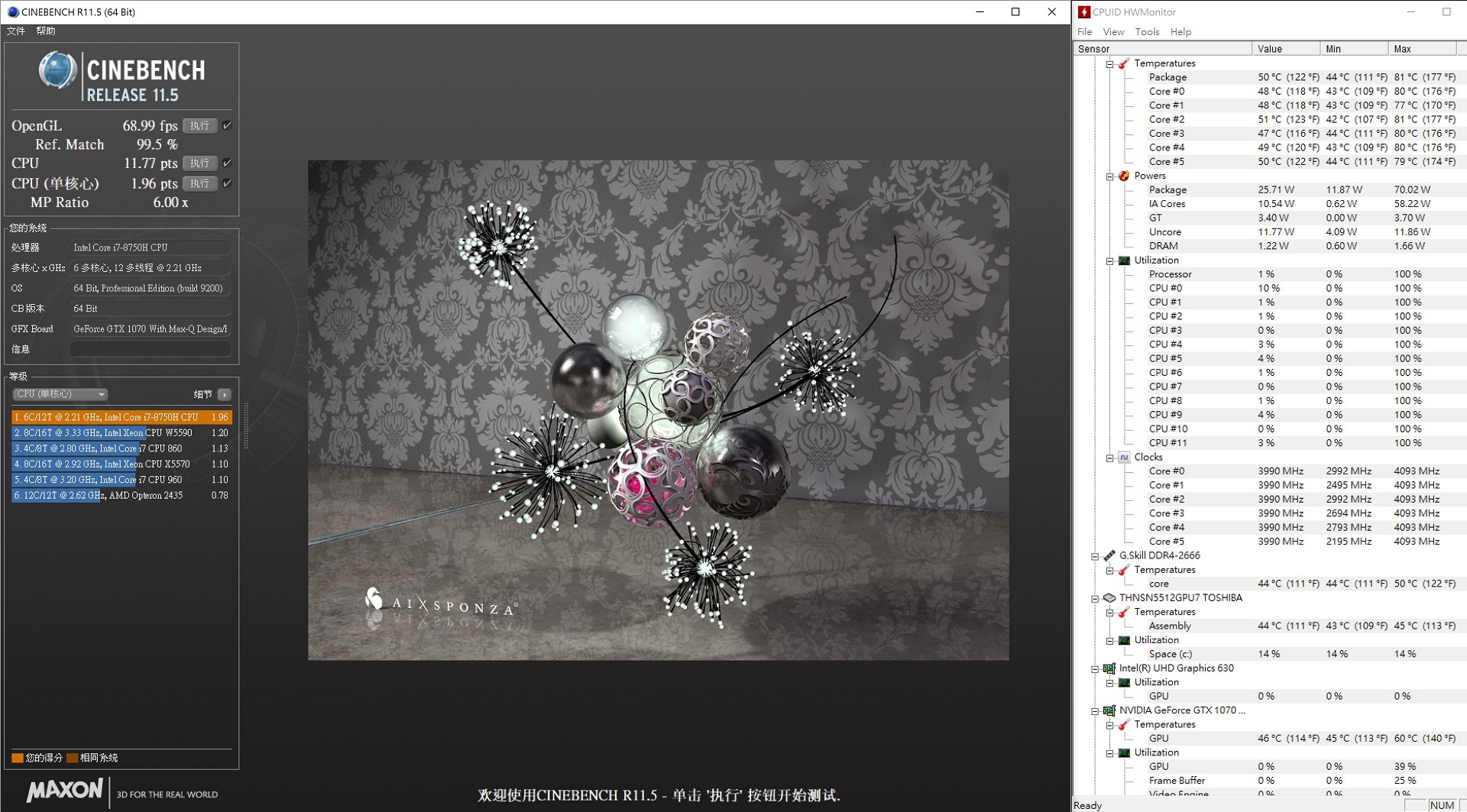This screenshot has width=1467, height=812.
Task: Run the OpenGL benchmark with 执行
Action: (199, 125)
